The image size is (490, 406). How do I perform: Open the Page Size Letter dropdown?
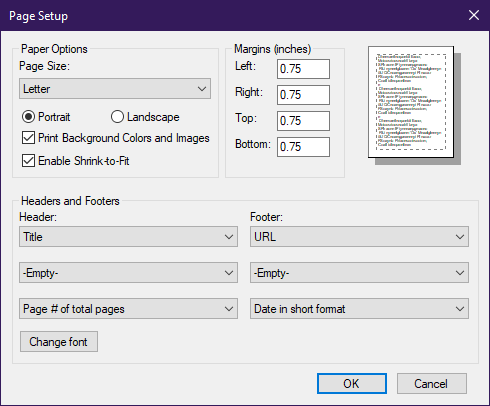[x=115, y=89]
